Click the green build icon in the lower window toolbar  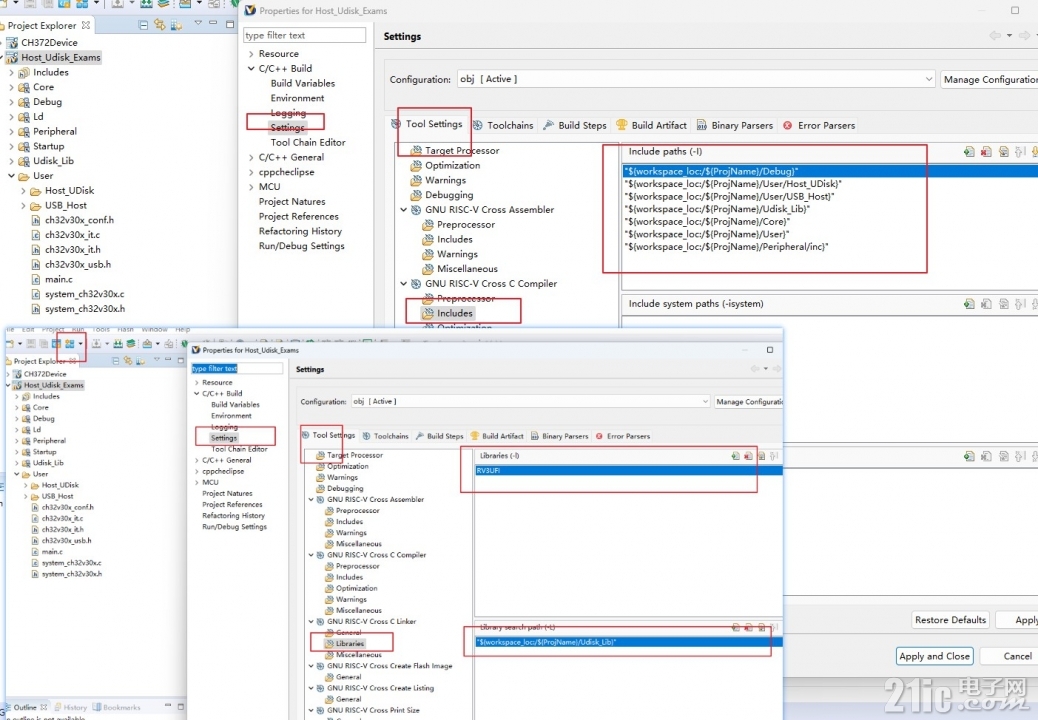(117, 343)
